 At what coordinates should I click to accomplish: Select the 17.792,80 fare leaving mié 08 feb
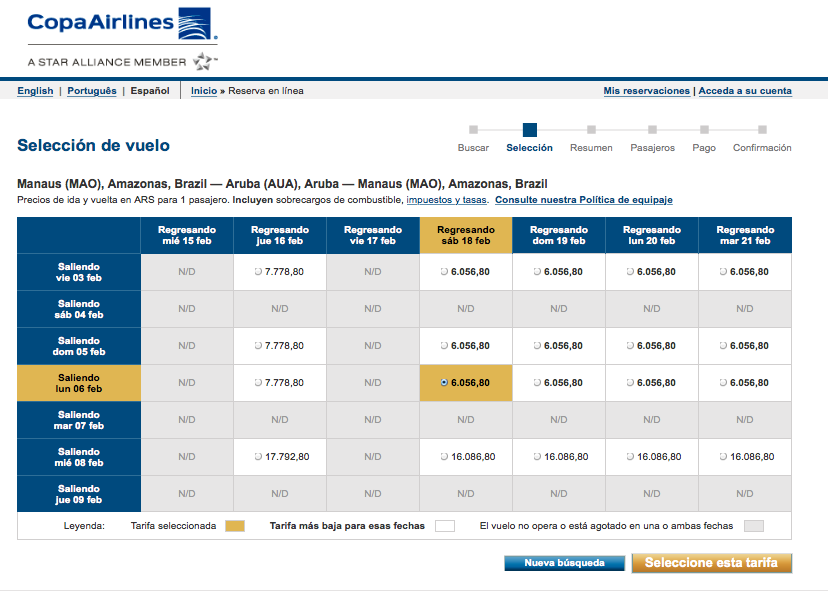[258, 457]
